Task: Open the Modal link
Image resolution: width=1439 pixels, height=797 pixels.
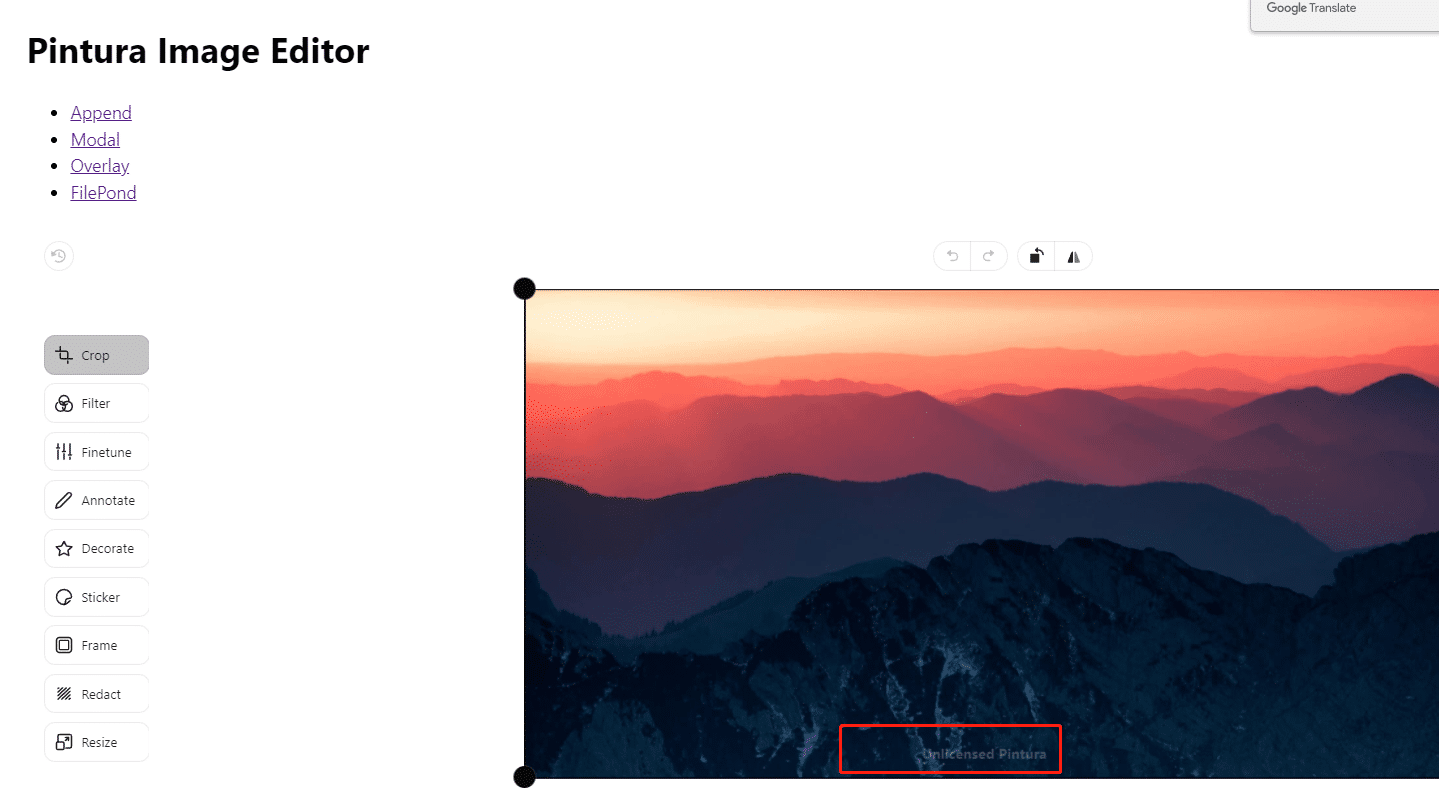Action: point(95,140)
